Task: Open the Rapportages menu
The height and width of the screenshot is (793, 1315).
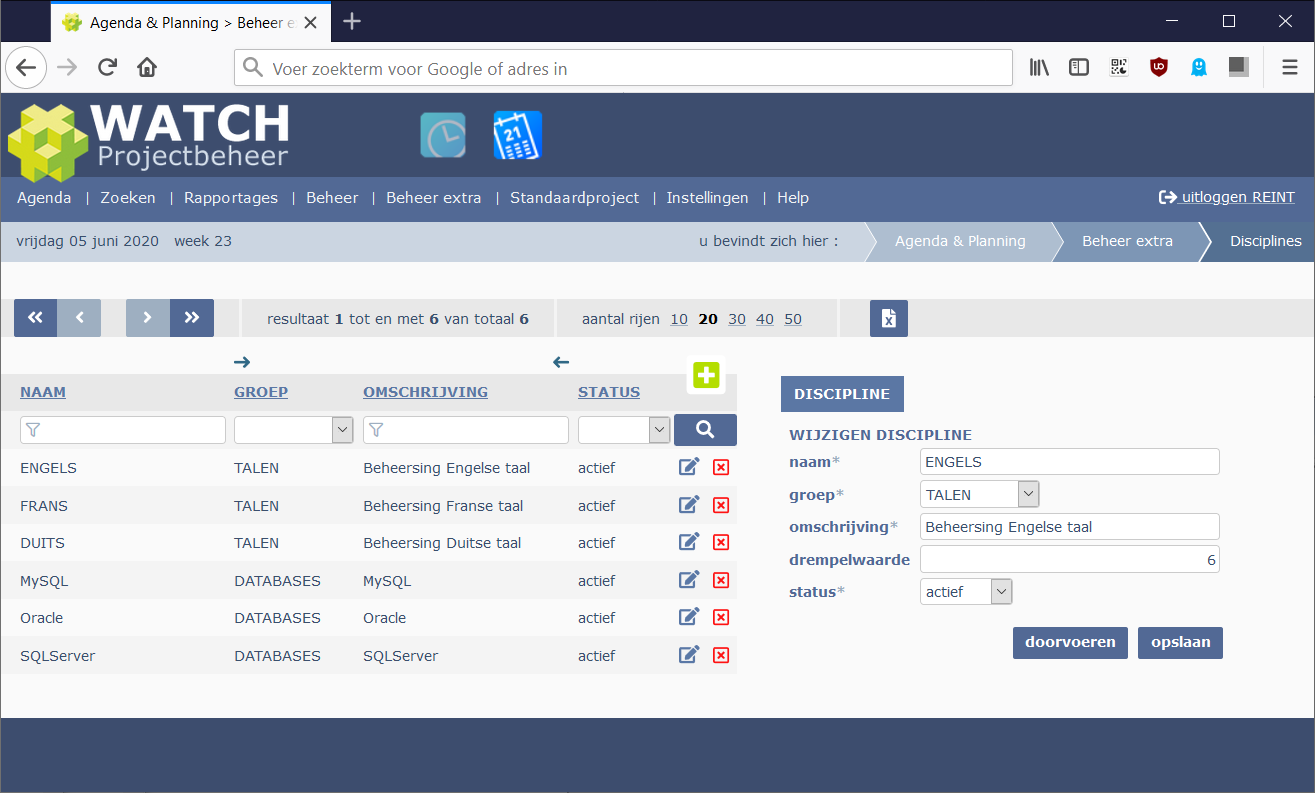Action: tap(231, 198)
